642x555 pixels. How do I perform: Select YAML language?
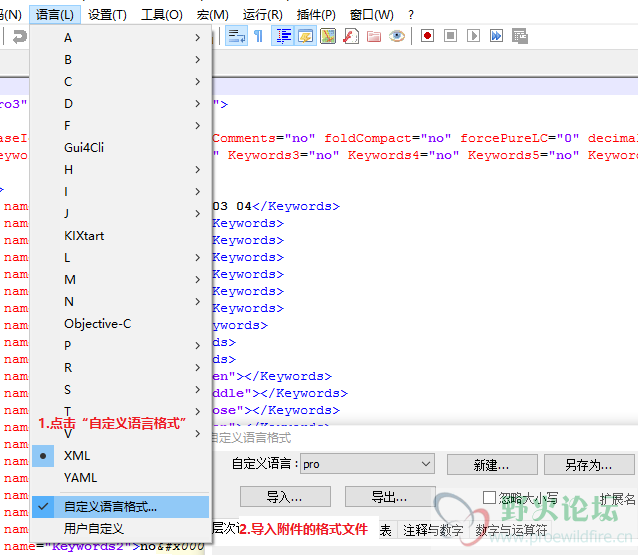click(x=121, y=478)
